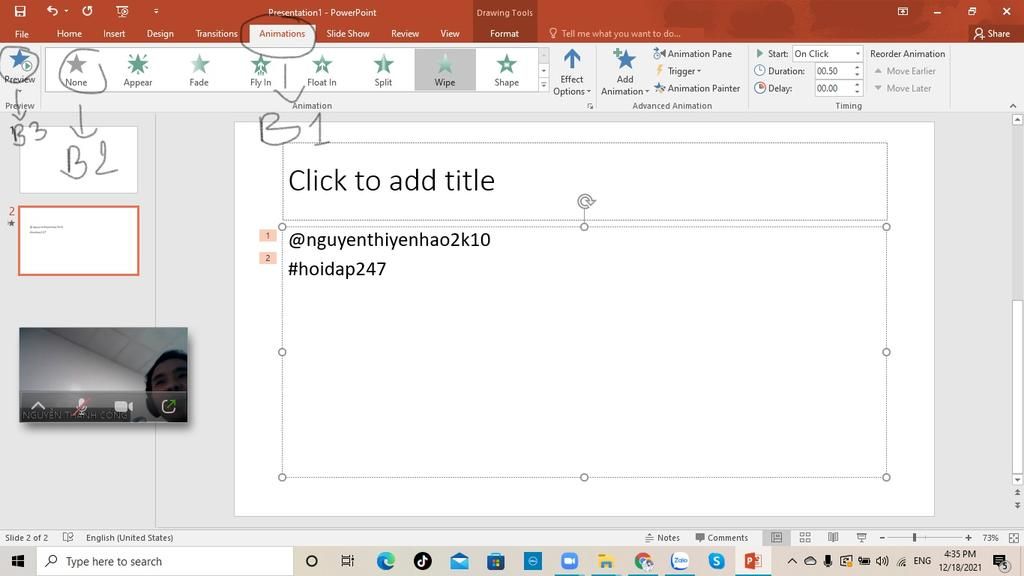Expand the animation gallery More arrow
The width and height of the screenshot is (1024, 576).
point(543,85)
